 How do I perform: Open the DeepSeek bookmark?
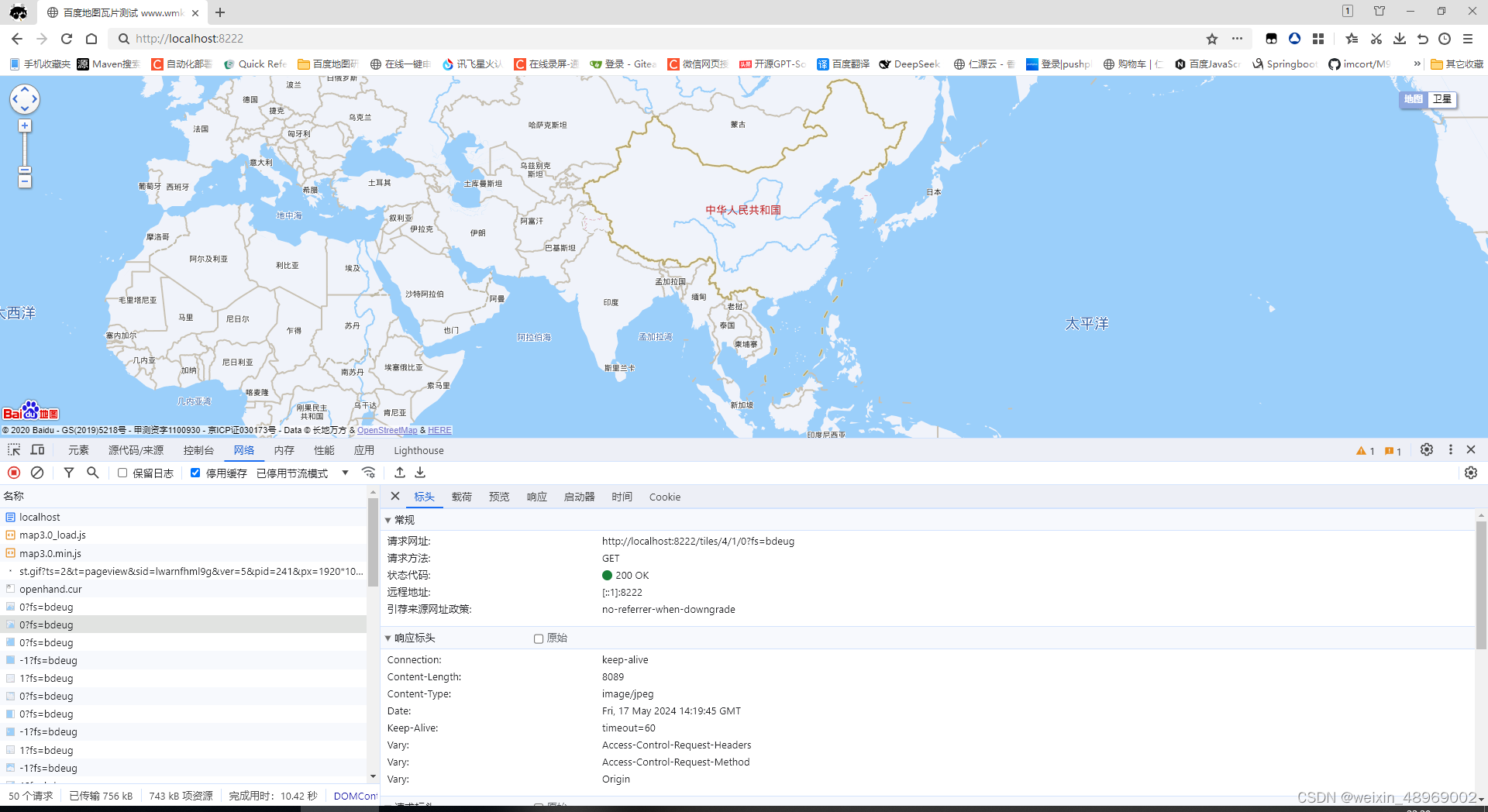point(909,64)
